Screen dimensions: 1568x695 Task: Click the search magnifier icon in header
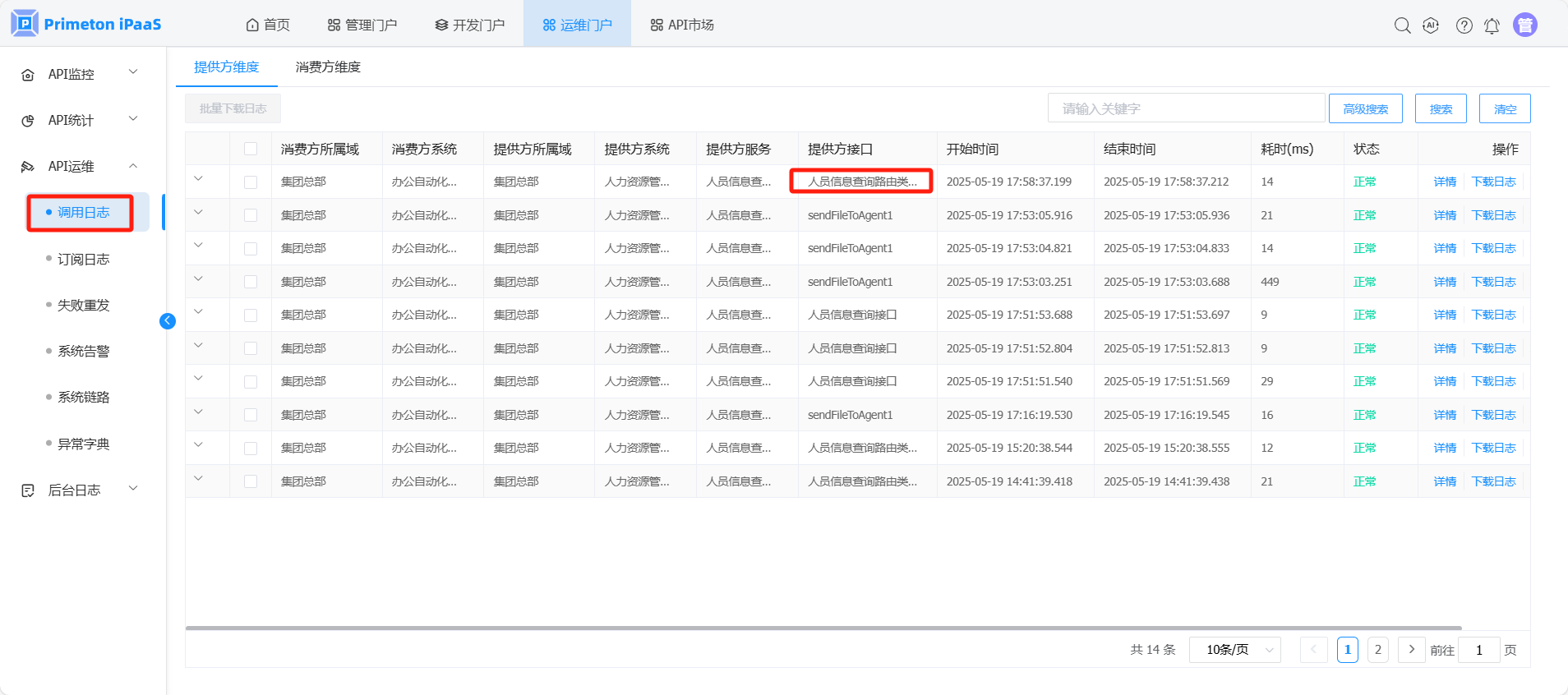coord(1402,25)
